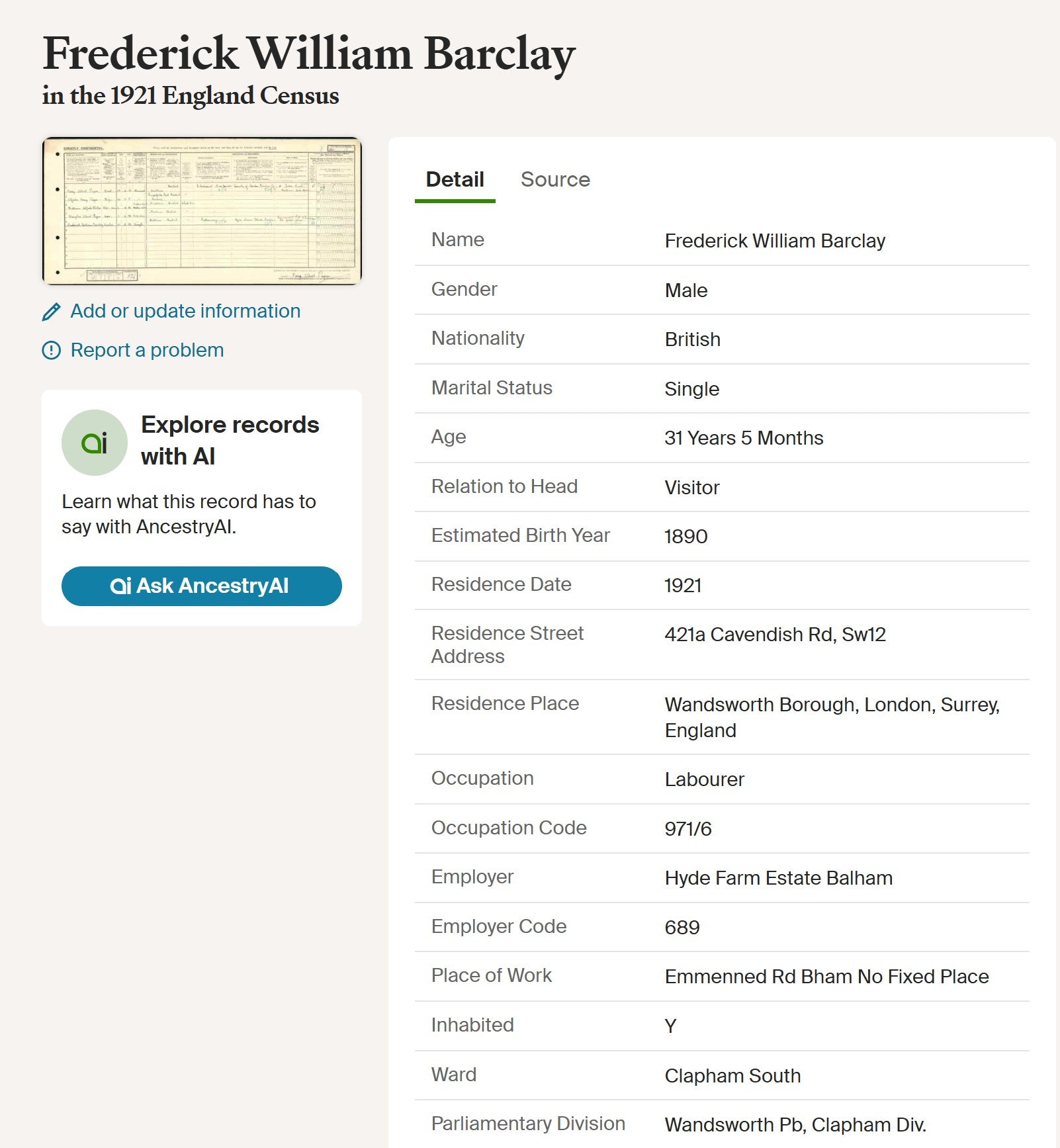The width and height of the screenshot is (1060, 1148).
Task: Click the name value Frederick William Barclay
Action: [x=774, y=241]
